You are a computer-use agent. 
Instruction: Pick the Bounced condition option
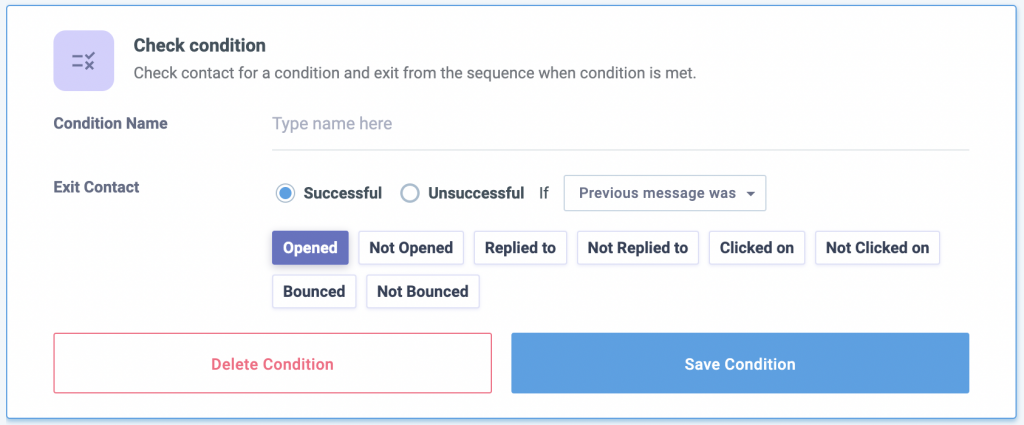[x=313, y=291]
